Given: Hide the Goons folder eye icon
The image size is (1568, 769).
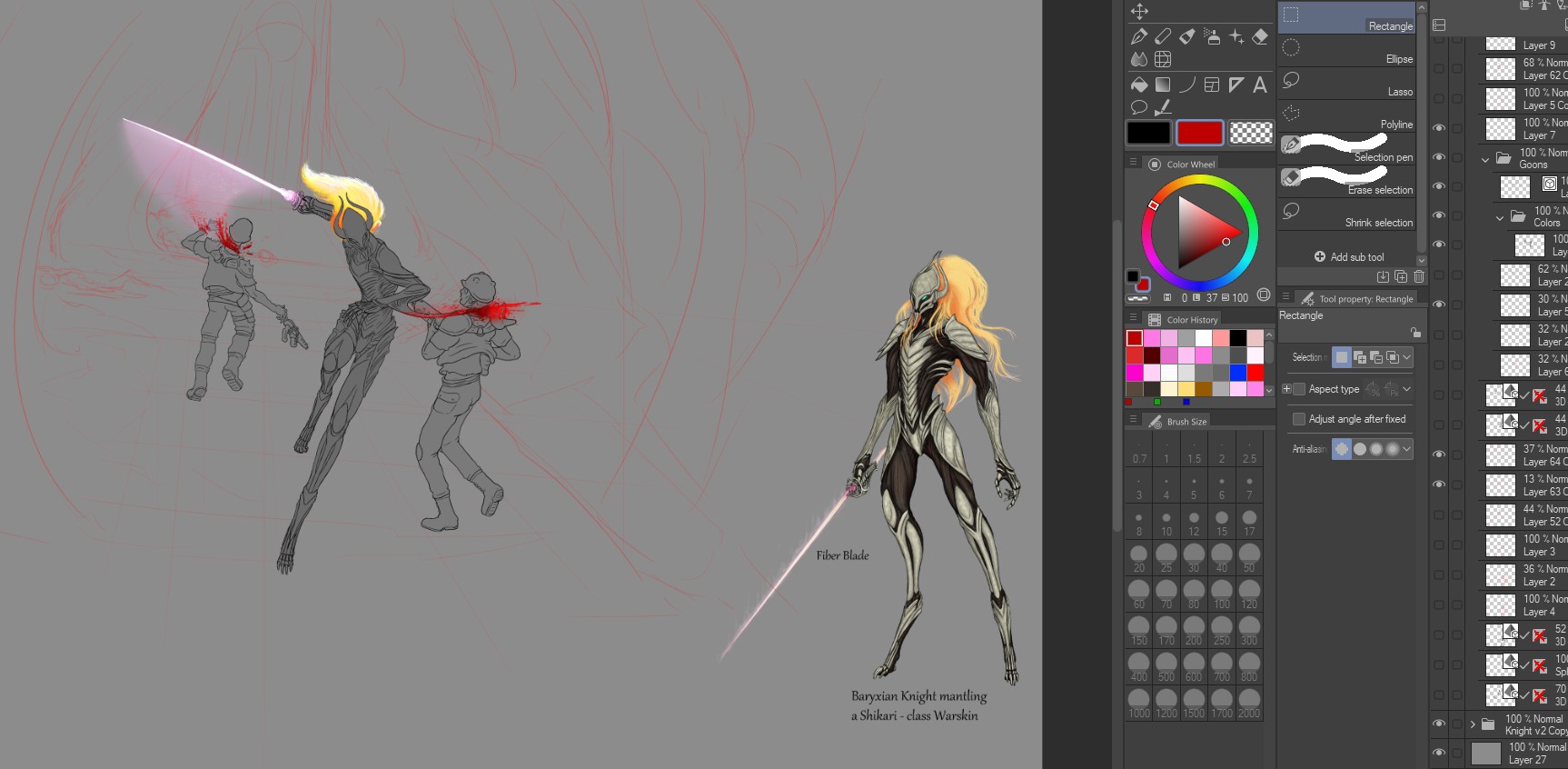Looking at the screenshot, I should point(1439,157).
